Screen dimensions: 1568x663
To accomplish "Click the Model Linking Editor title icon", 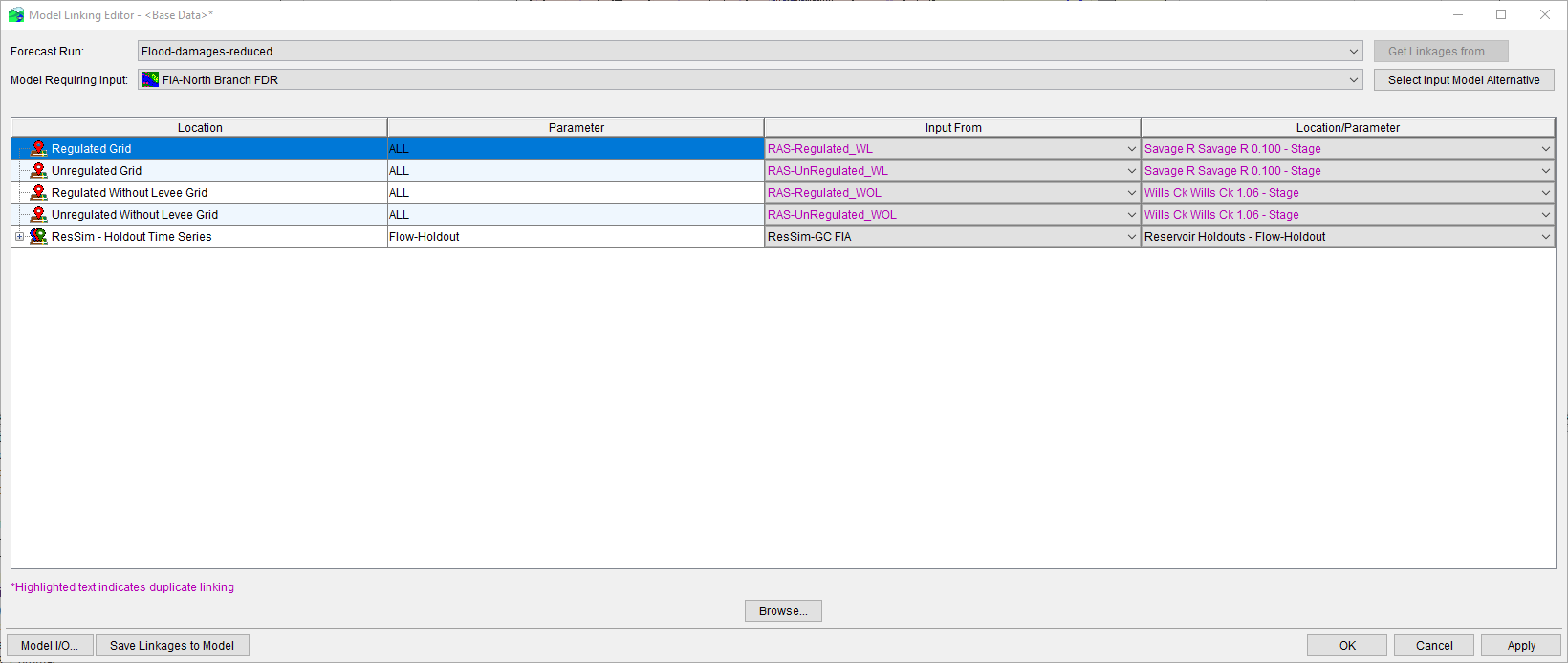I will pos(15,14).
